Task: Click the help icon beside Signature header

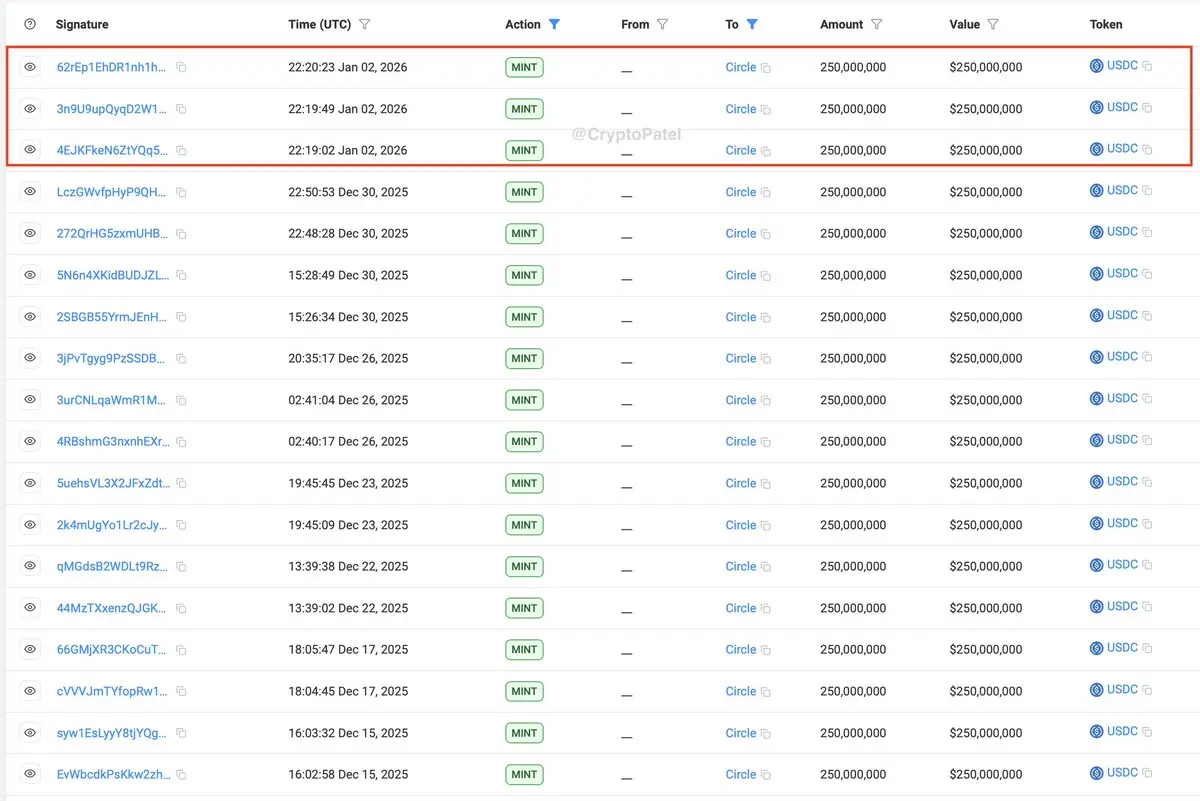Action: 30,24
